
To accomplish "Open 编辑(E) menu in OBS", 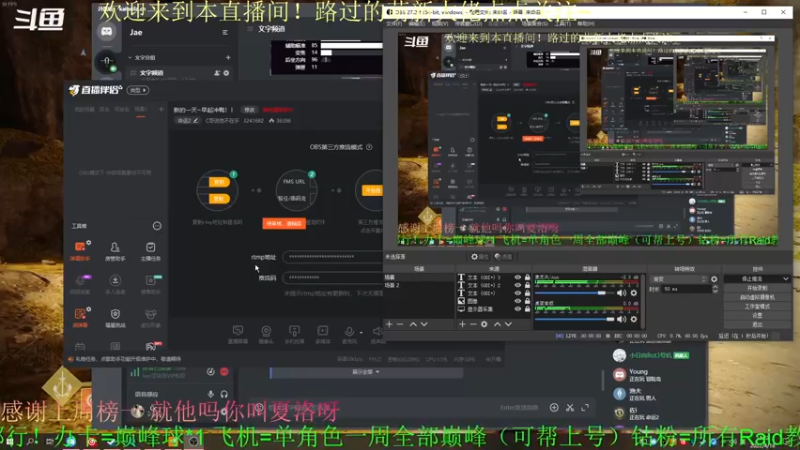I will (416, 23).
